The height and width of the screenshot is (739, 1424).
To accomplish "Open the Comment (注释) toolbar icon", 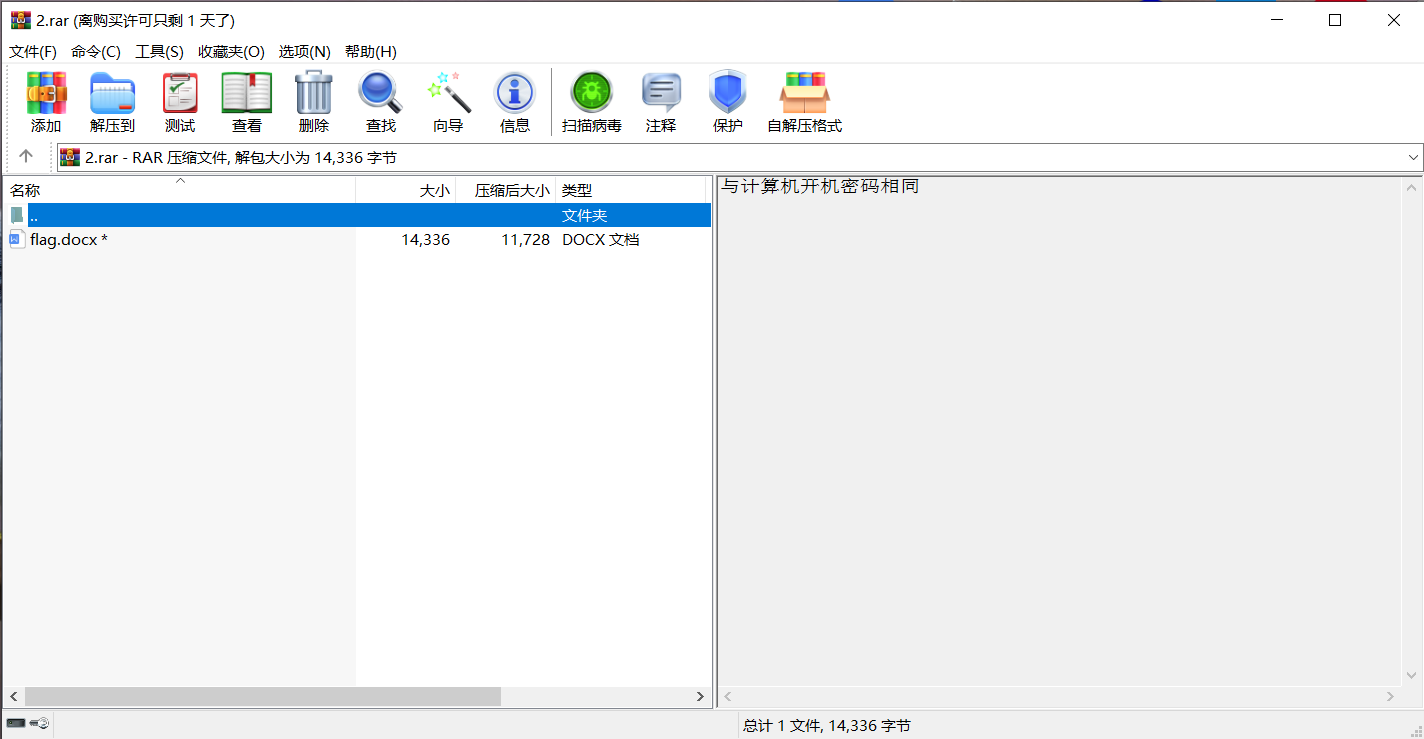I will point(661,93).
